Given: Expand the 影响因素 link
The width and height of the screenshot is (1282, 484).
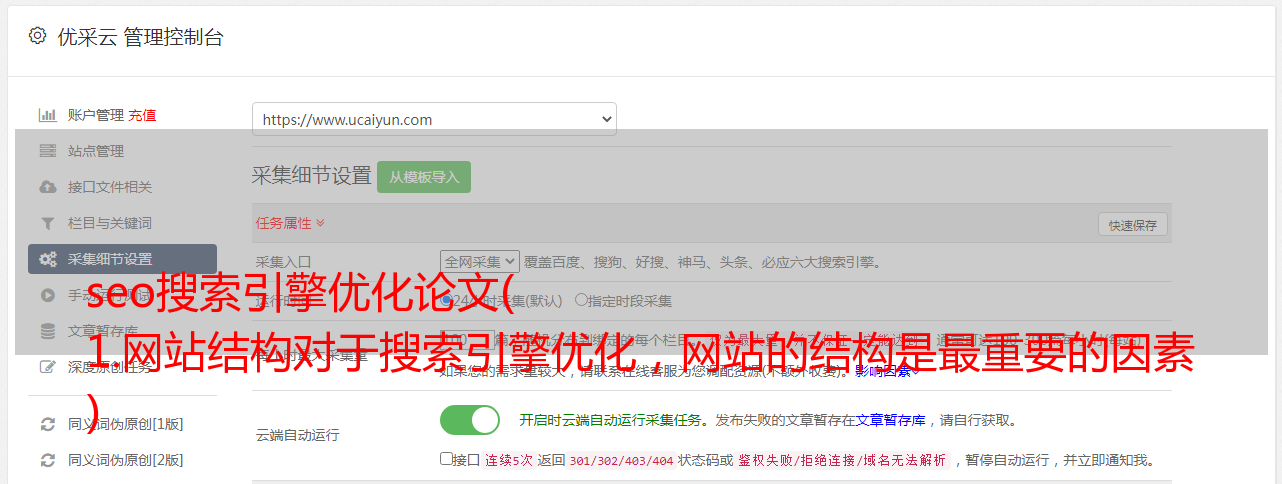Looking at the screenshot, I should [x=888, y=372].
